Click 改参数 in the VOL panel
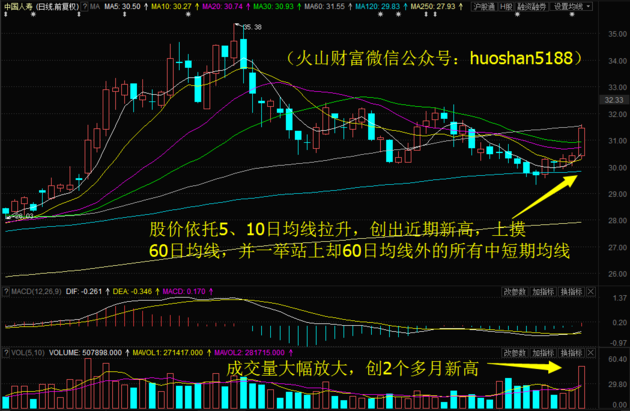This screenshot has height=411, width=630. coord(515,354)
